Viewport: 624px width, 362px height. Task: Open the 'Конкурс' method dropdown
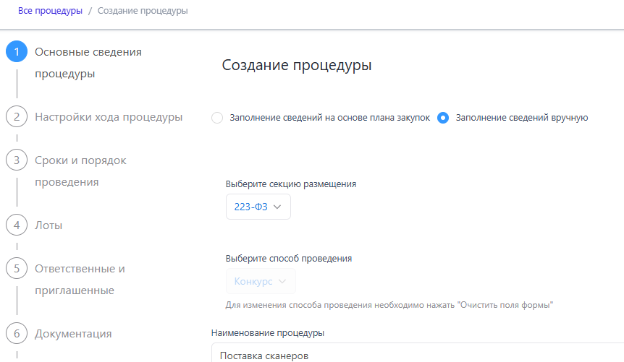click(x=261, y=281)
